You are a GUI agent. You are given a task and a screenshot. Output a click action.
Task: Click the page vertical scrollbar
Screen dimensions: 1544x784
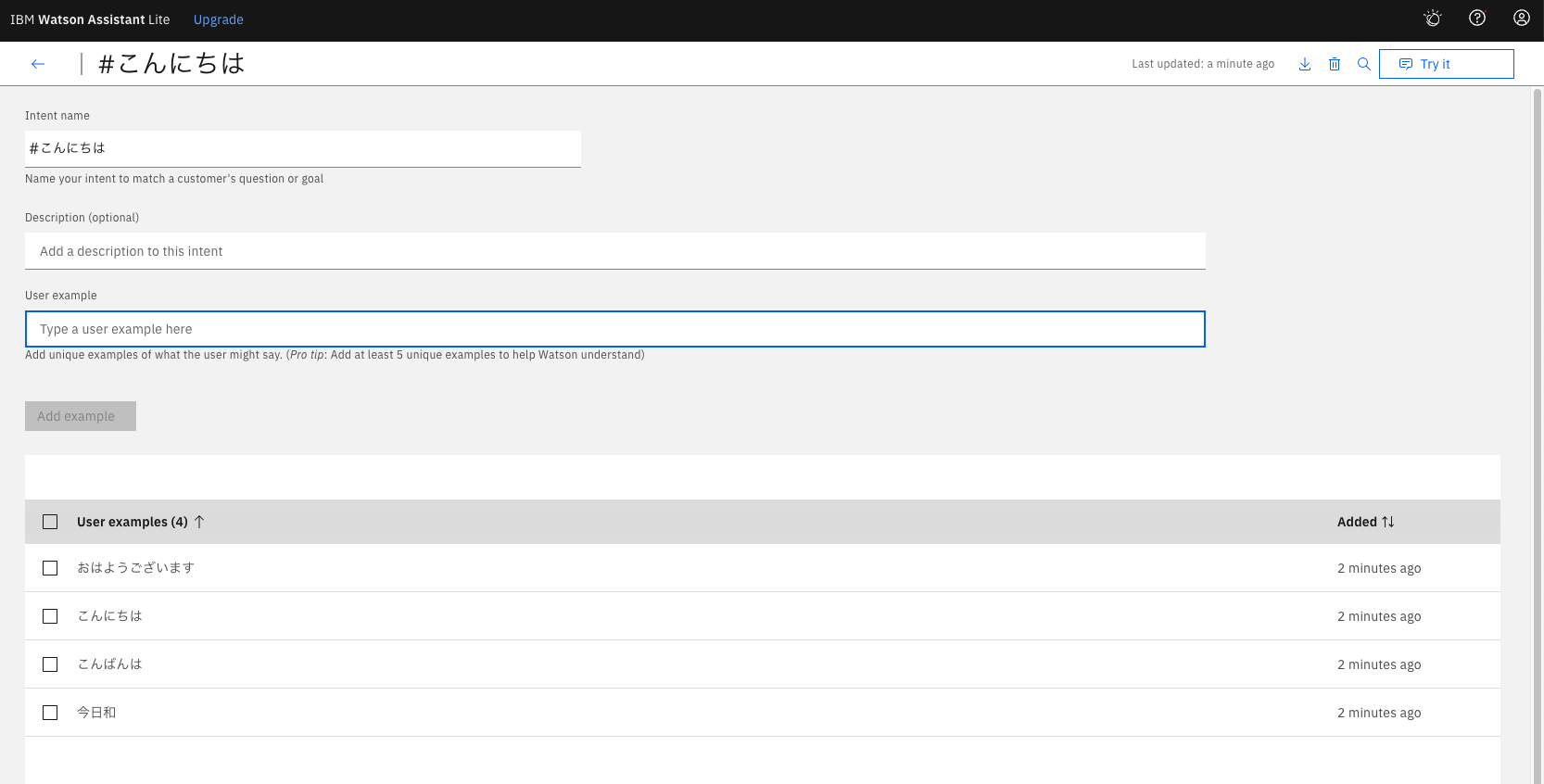point(1538,436)
